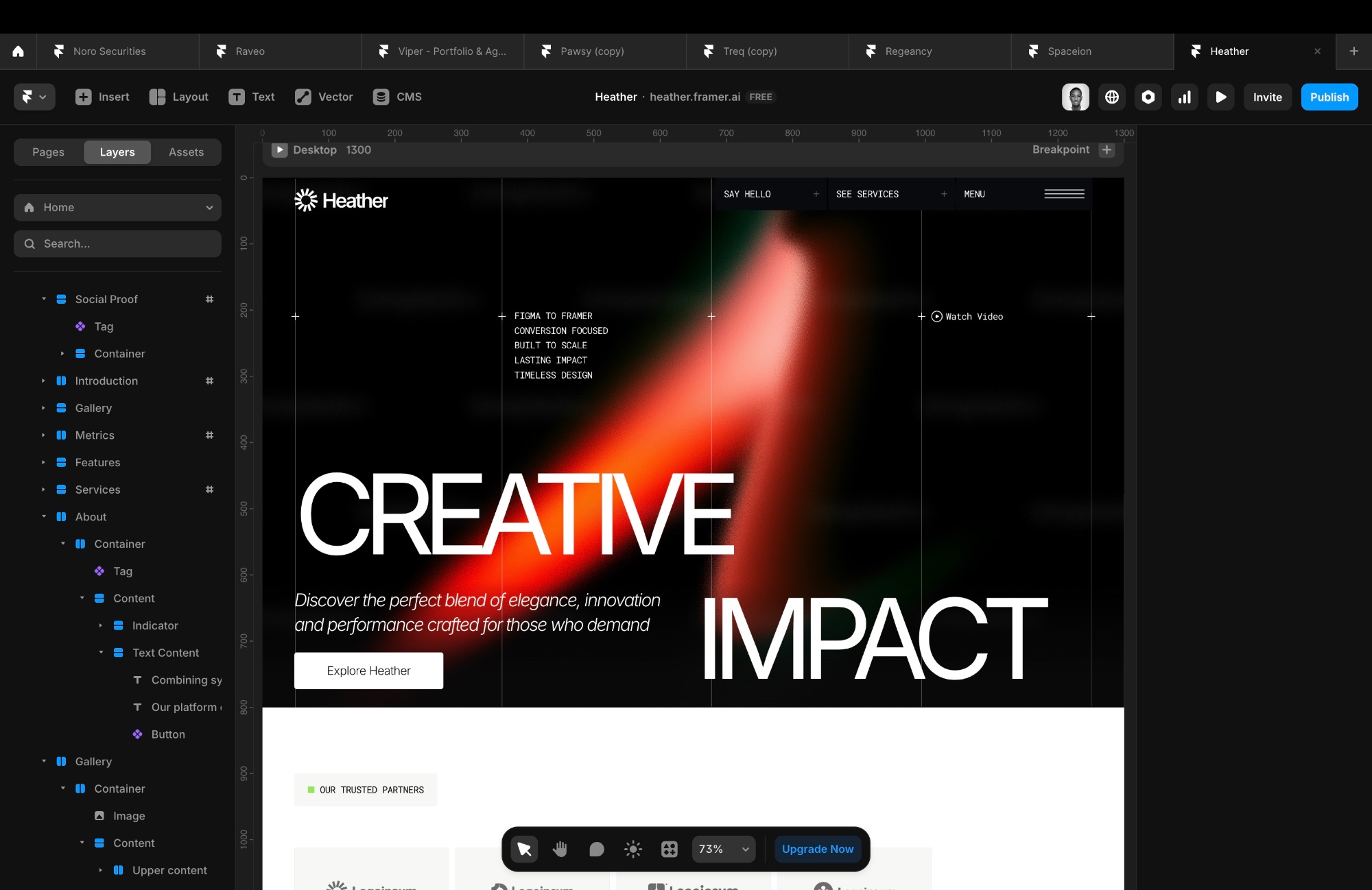Switch to the Assets tab
The height and width of the screenshot is (890, 1372).
coord(186,152)
